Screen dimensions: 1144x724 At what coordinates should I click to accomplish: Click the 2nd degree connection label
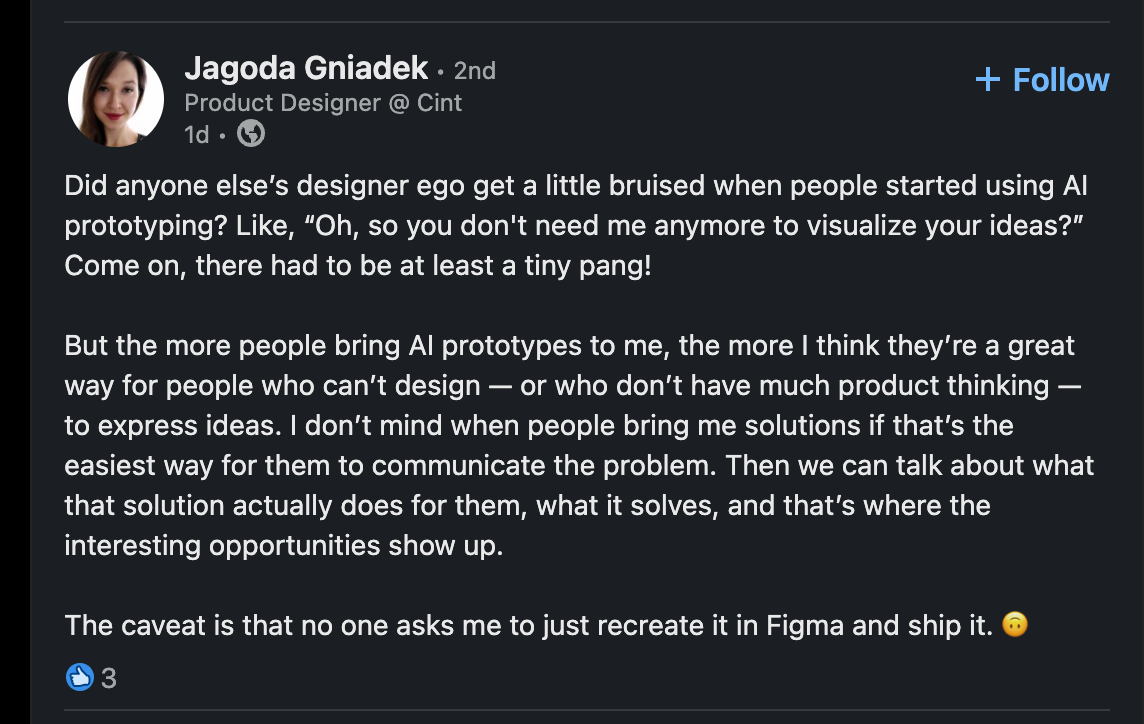(x=475, y=70)
